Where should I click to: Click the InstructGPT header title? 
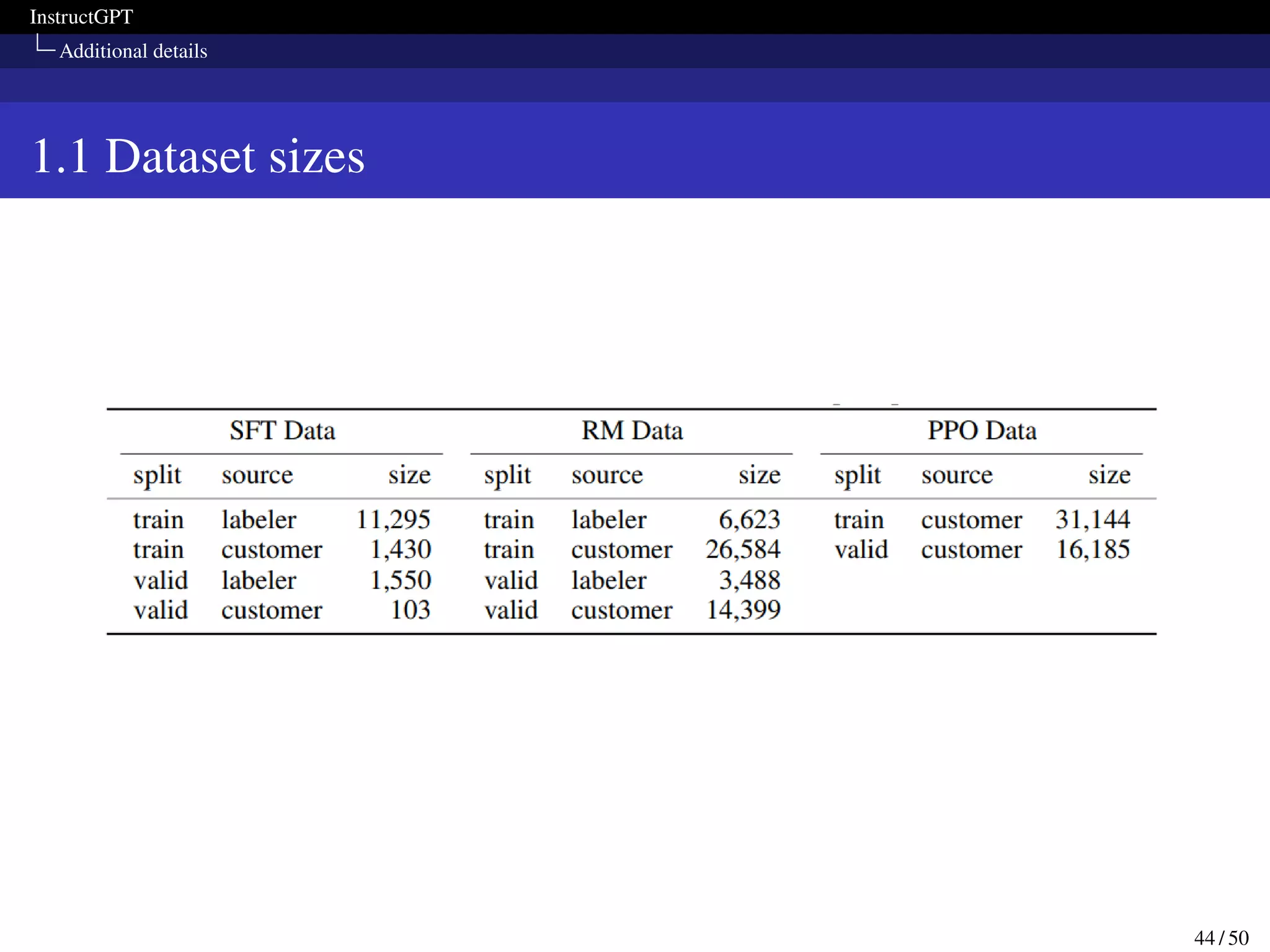coord(81,17)
